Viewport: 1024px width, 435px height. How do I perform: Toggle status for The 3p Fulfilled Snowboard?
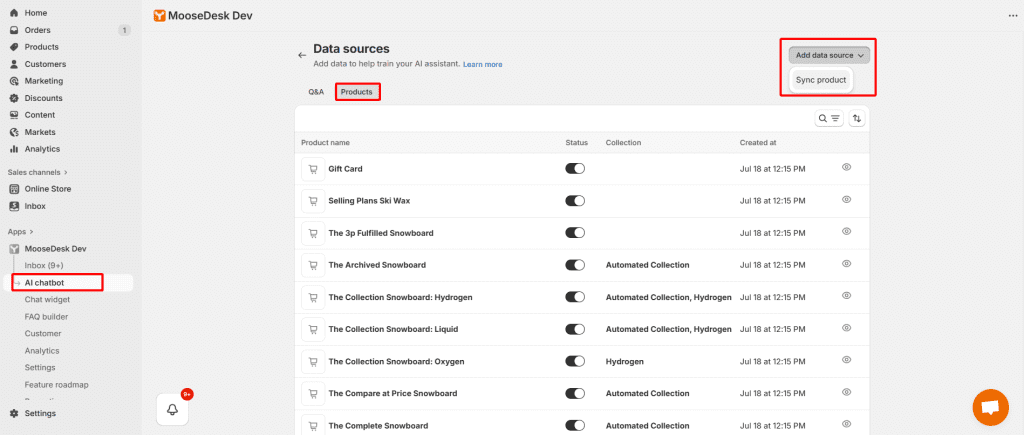(x=575, y=233)
